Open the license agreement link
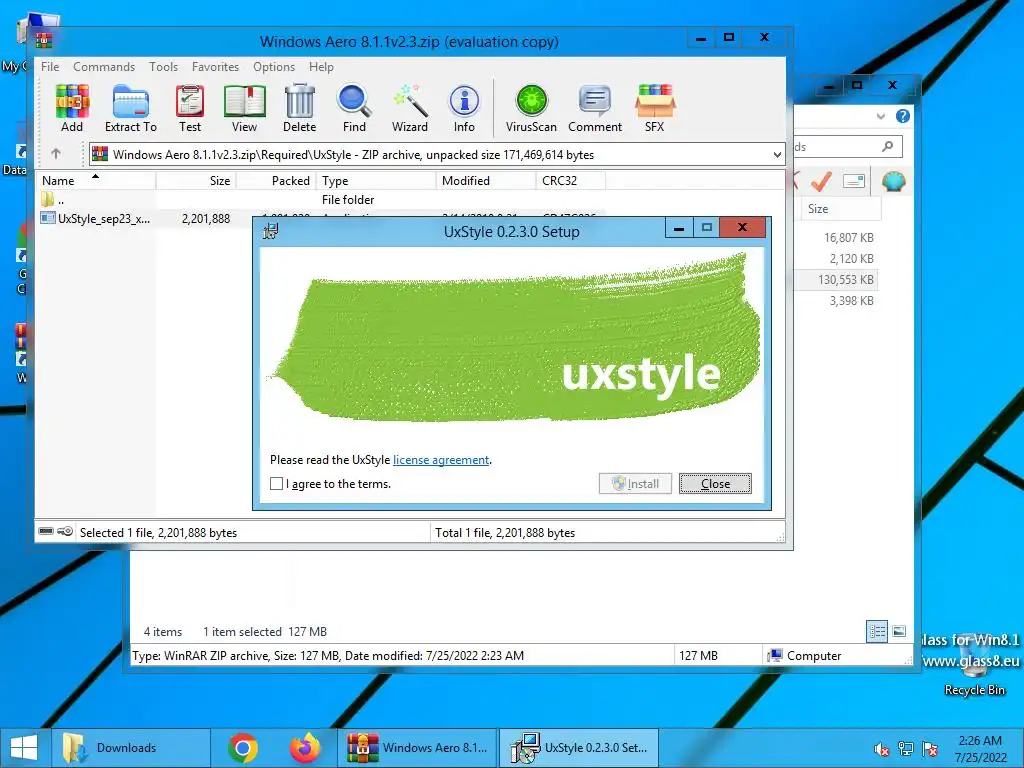This screenshot has height=768, width=1024. point(441,460)
